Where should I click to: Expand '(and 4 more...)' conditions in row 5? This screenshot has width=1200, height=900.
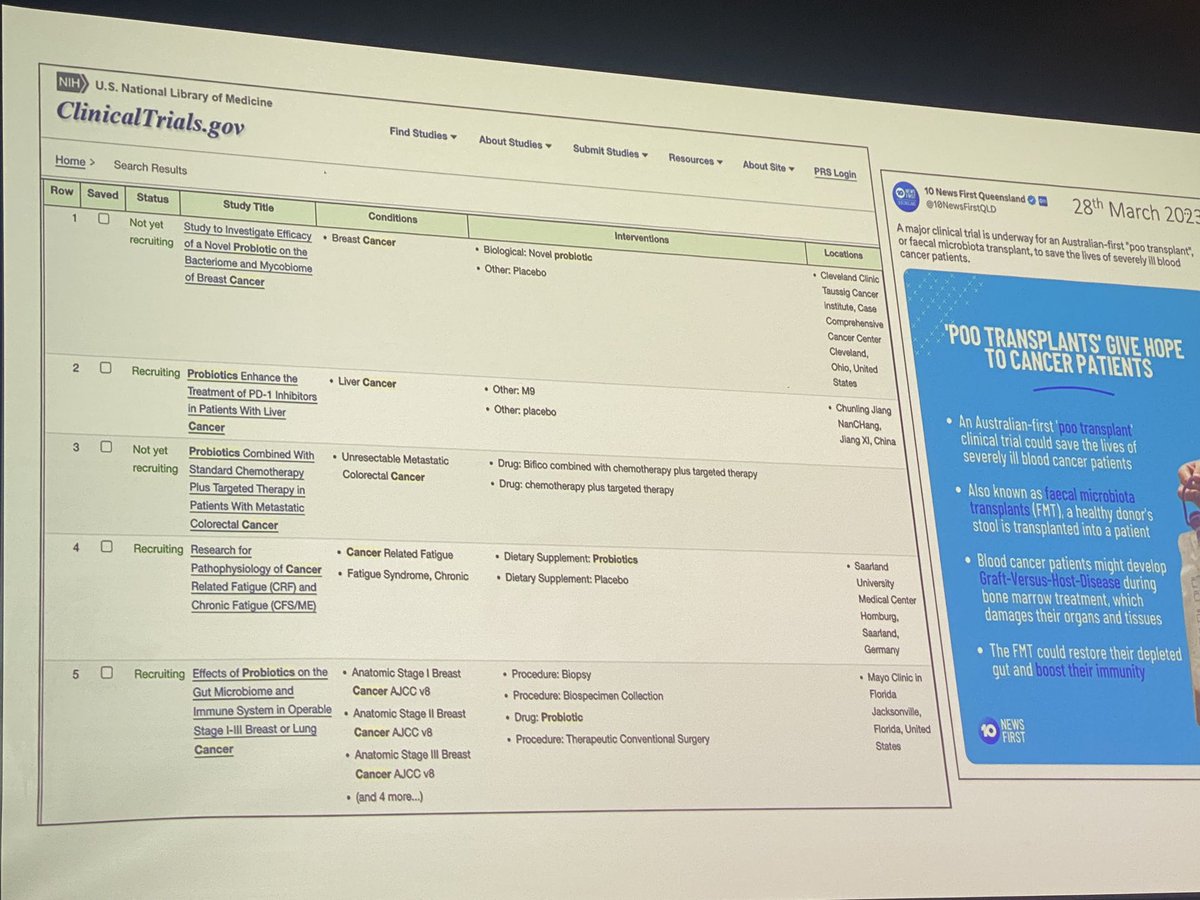coord(389,796)
